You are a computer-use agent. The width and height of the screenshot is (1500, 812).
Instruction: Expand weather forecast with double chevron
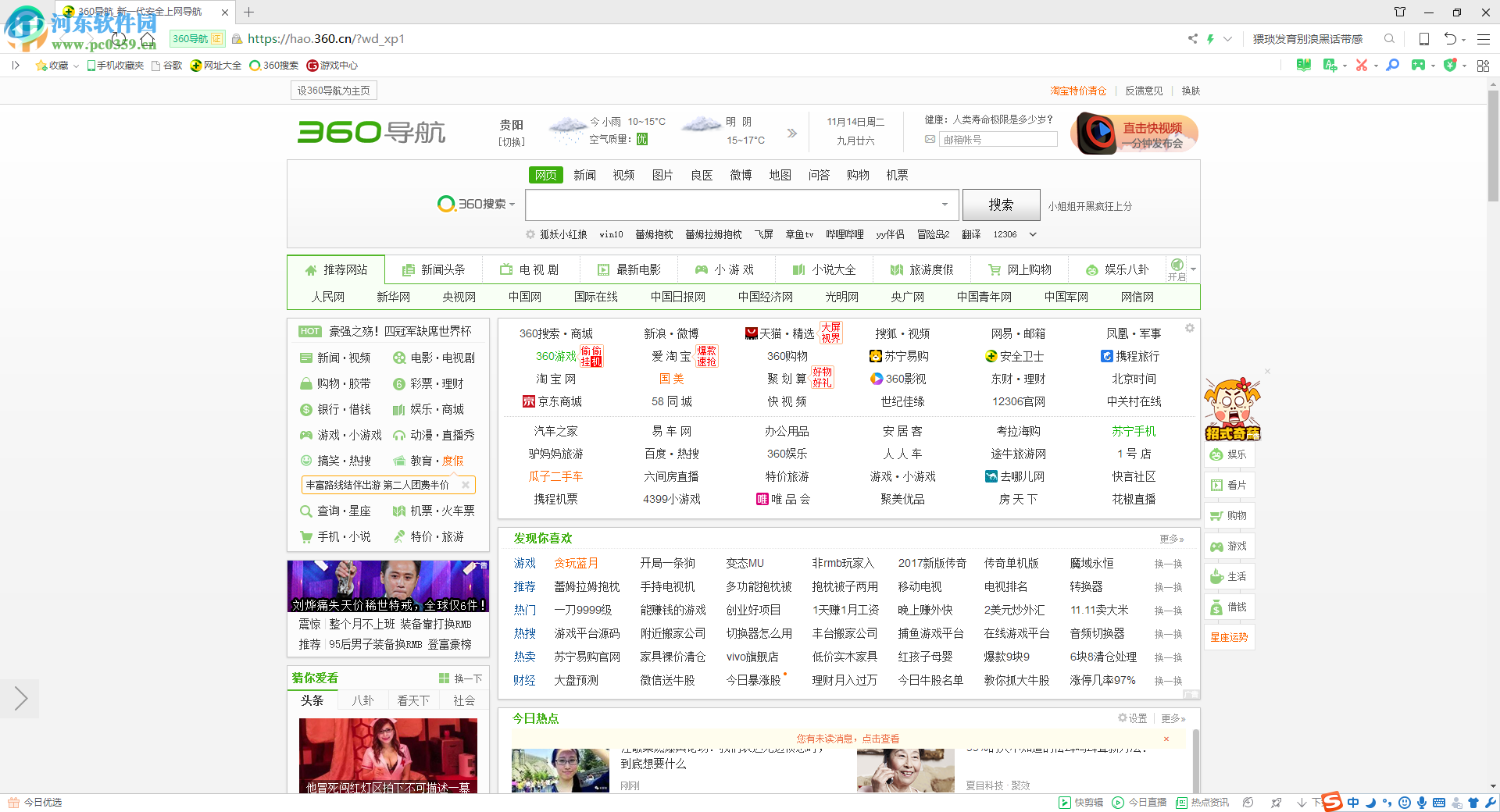coord(792,133)
